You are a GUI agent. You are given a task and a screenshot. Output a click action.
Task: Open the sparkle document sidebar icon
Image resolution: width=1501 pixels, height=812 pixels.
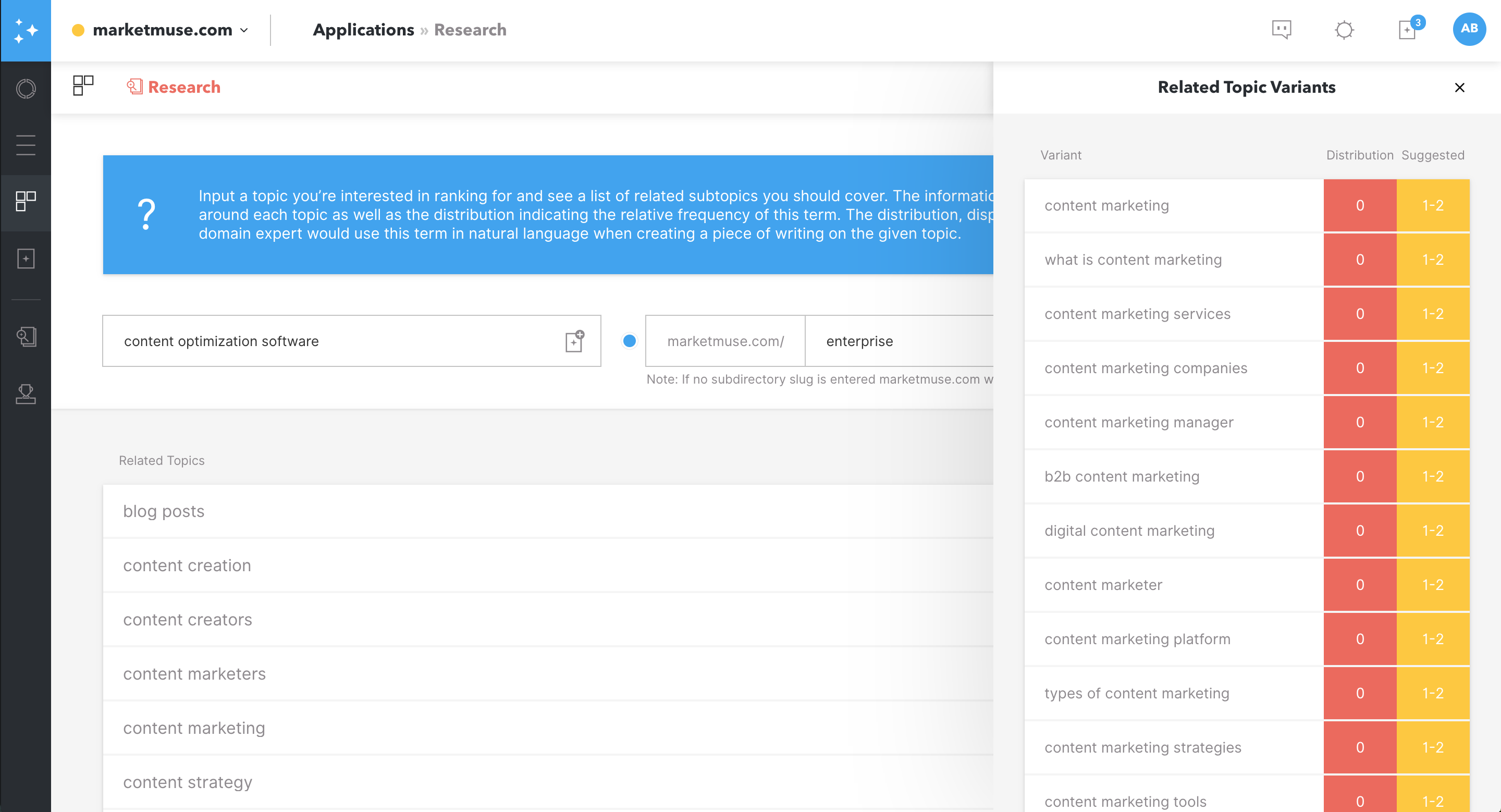click(x=26, y=258)
